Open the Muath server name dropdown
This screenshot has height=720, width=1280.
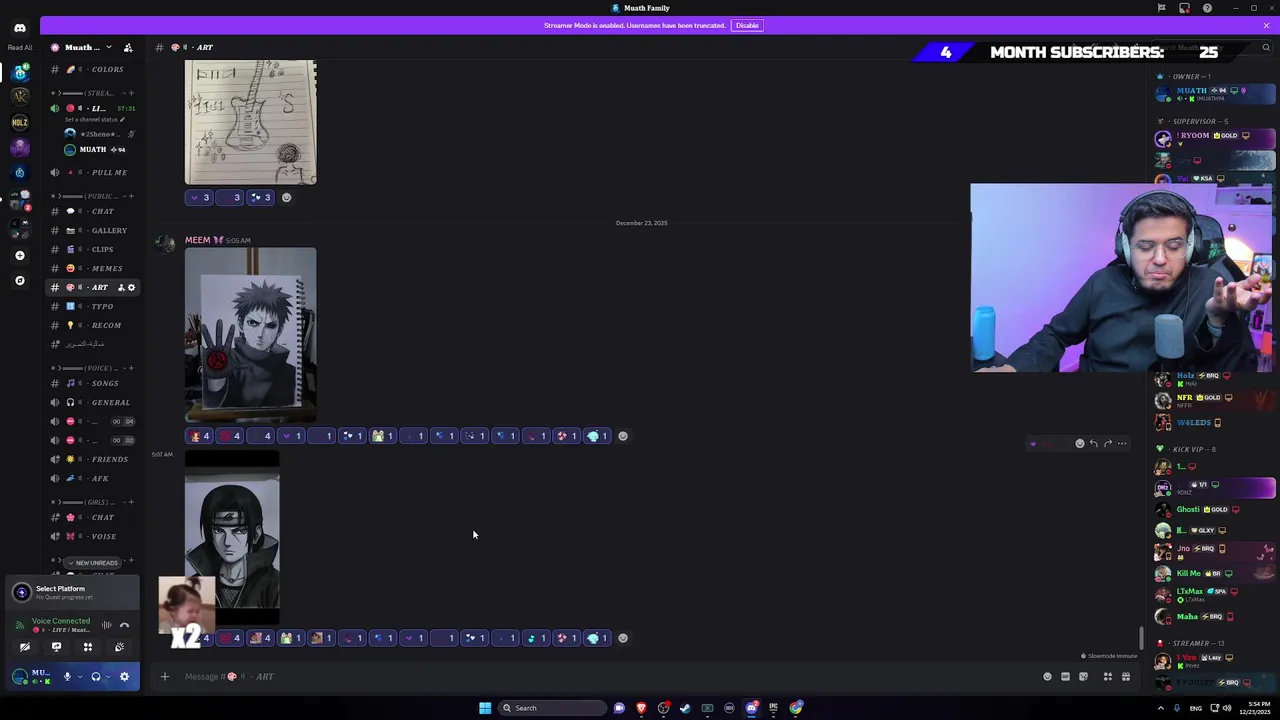tap(88, 47)
